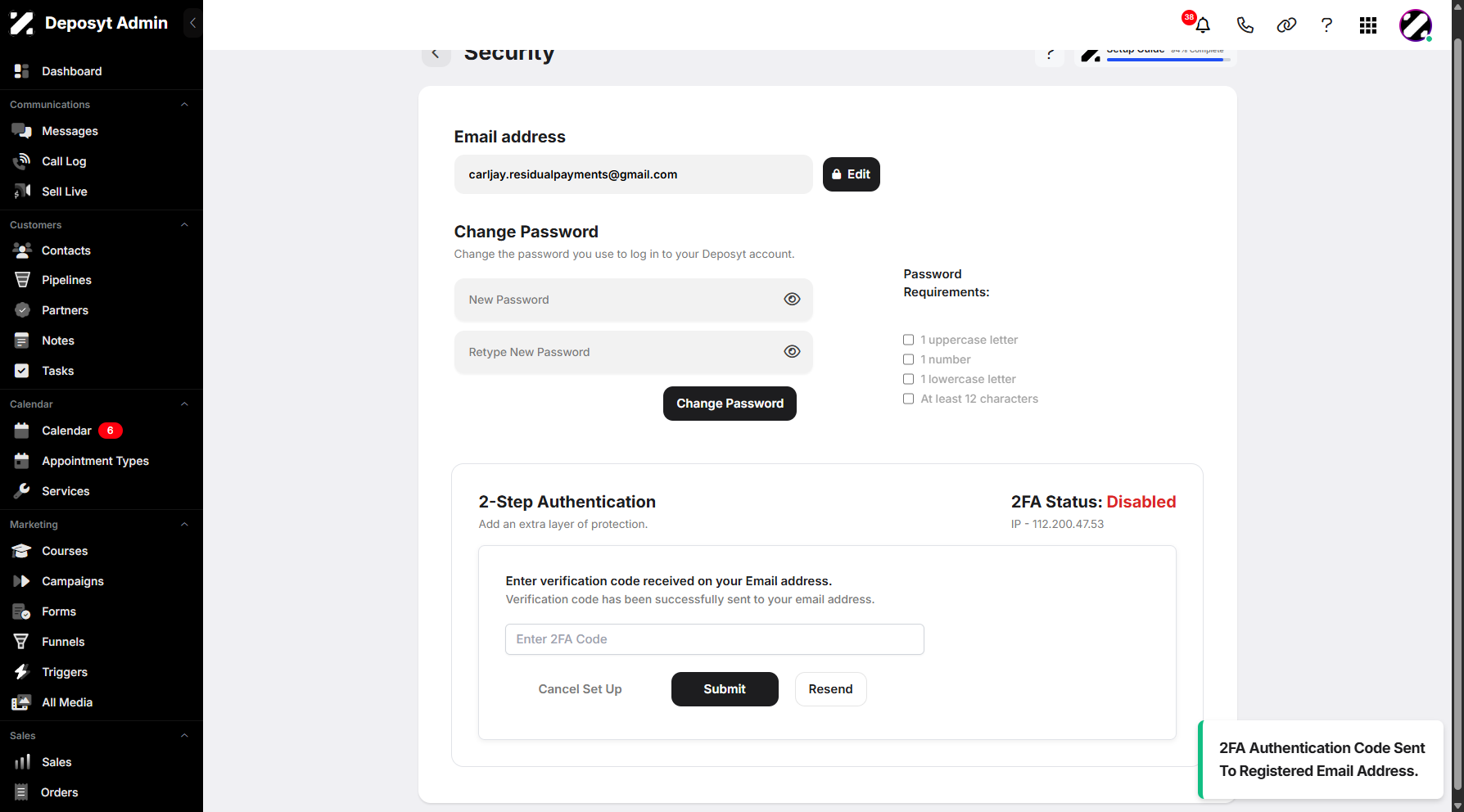Image resolution: width=1464 pixels, height=812 pixels.
Task: Open the apps grid menu icon
Action: 1368,25
